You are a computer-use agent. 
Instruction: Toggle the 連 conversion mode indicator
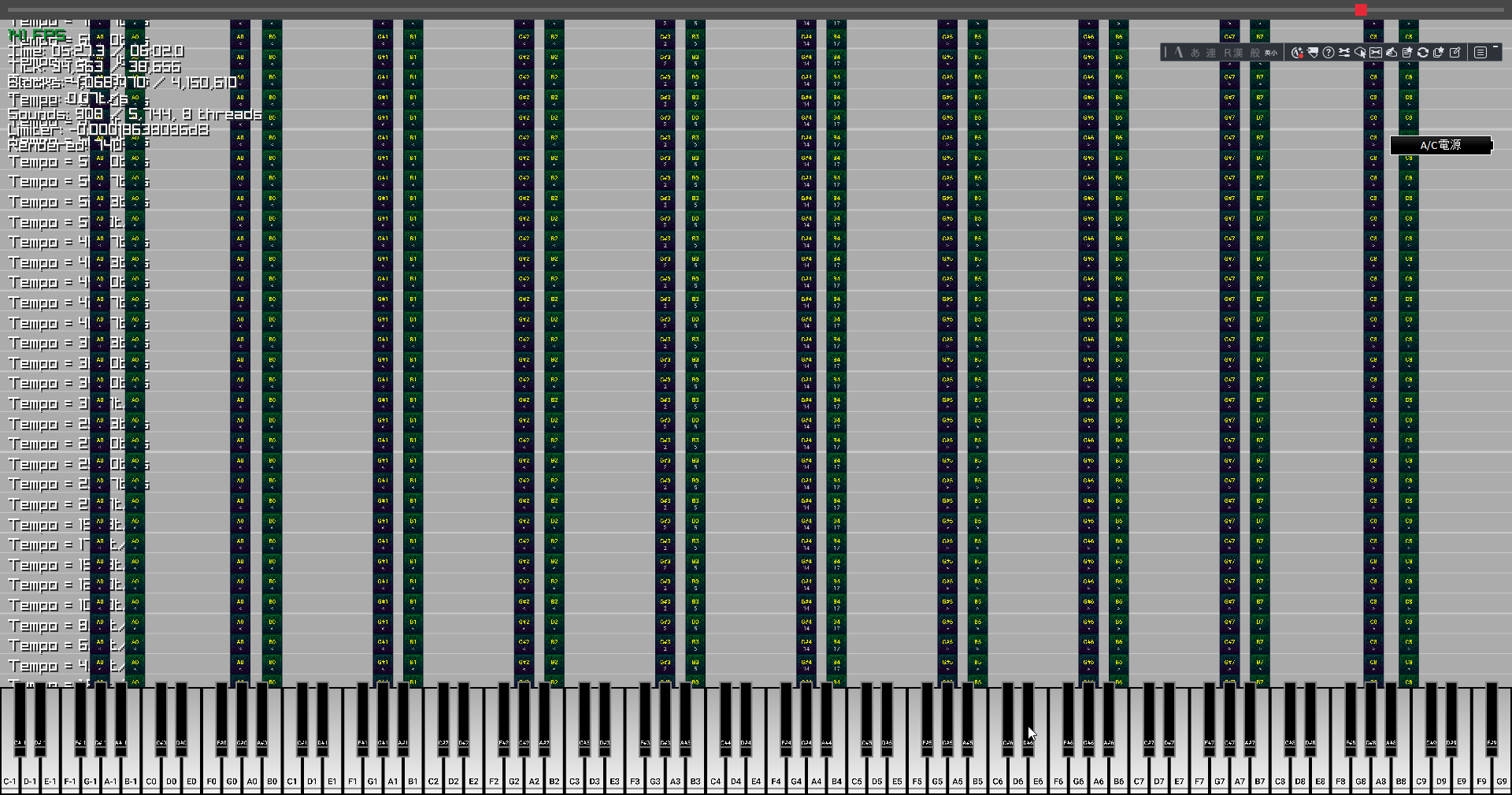click(1211, 53)
